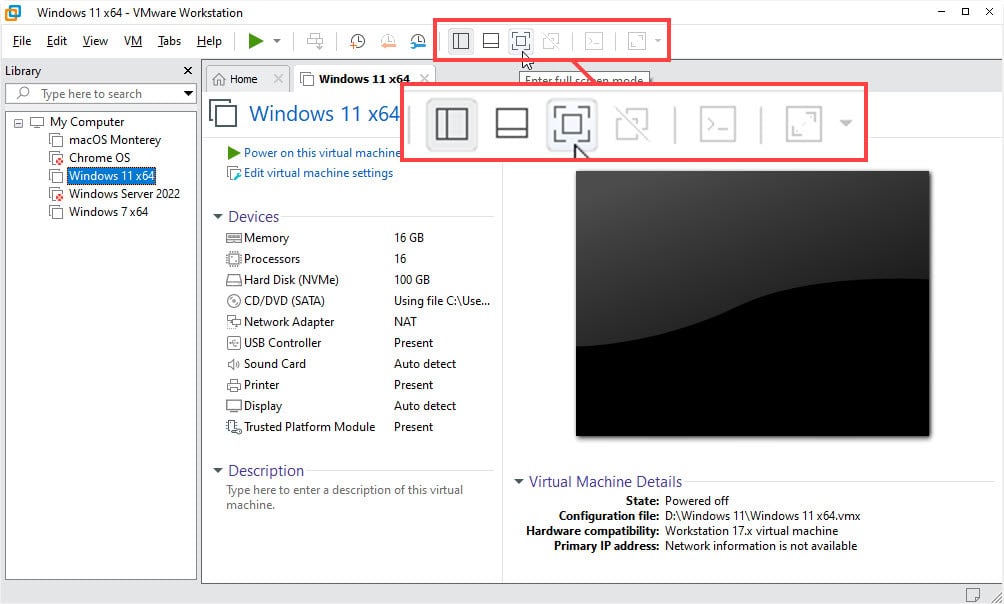1004x604 pixels.
Task: Switch to the Home tab
Action: coord(243,79)
